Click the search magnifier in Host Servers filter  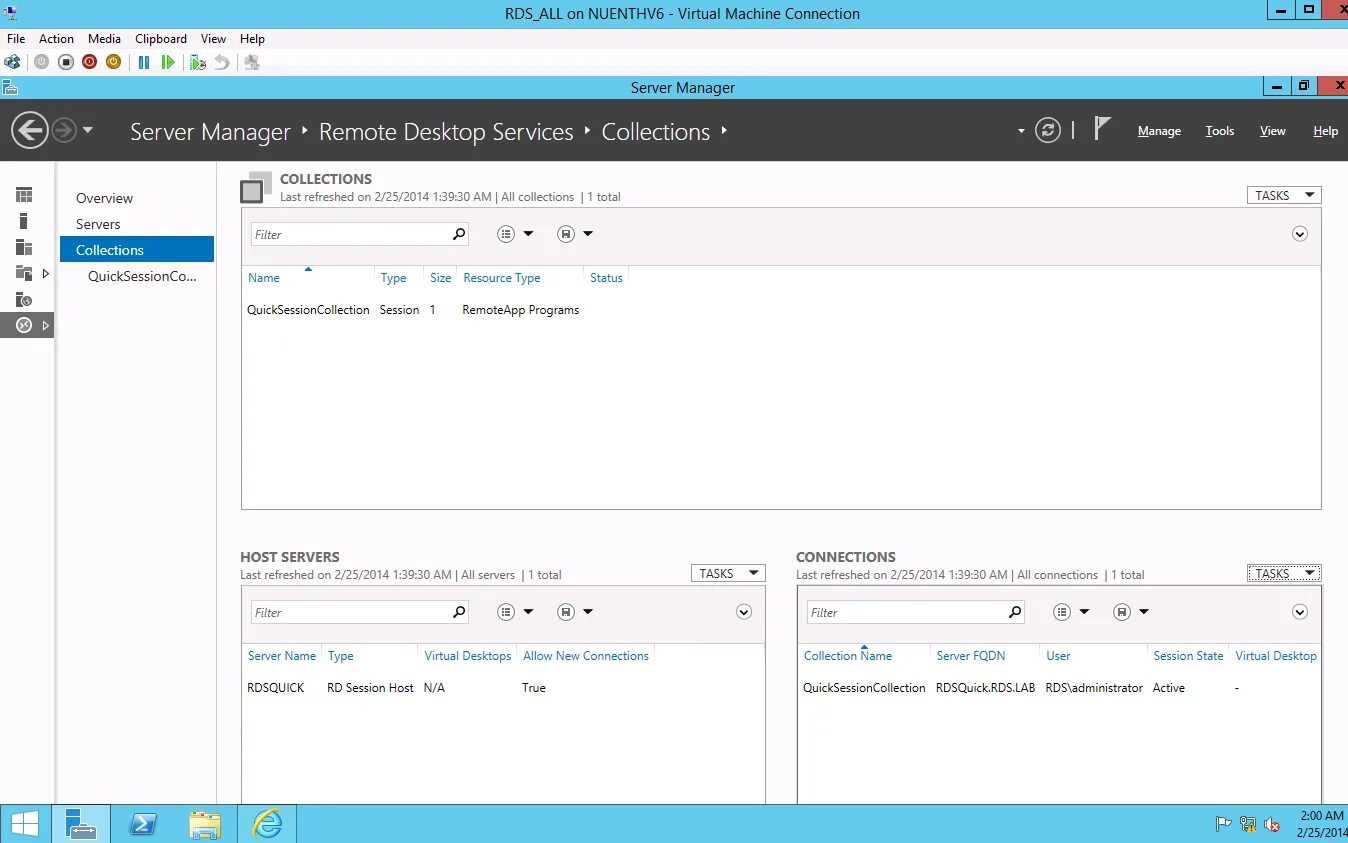[459, 612]
